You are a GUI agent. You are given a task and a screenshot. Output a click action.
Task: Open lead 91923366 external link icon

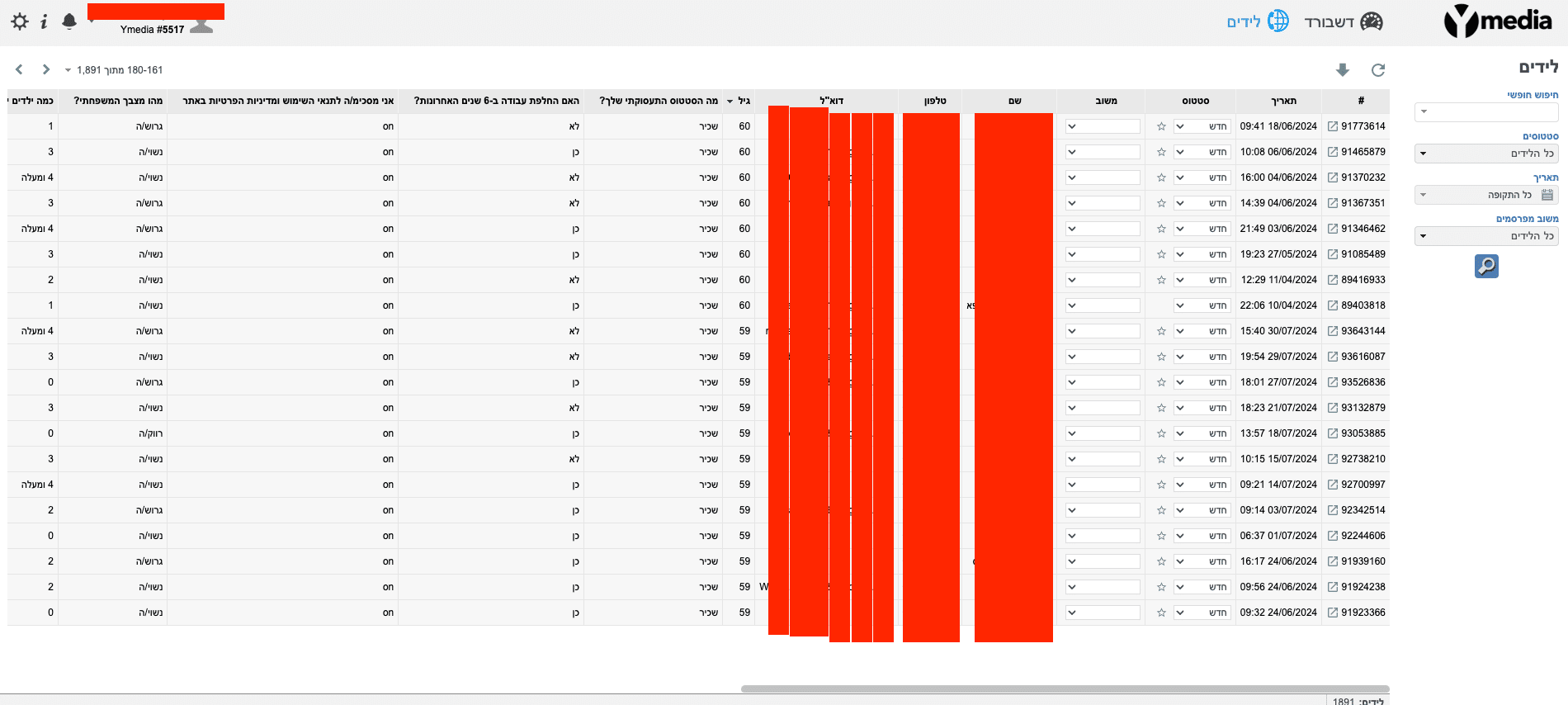click(x=1333, y=613)
